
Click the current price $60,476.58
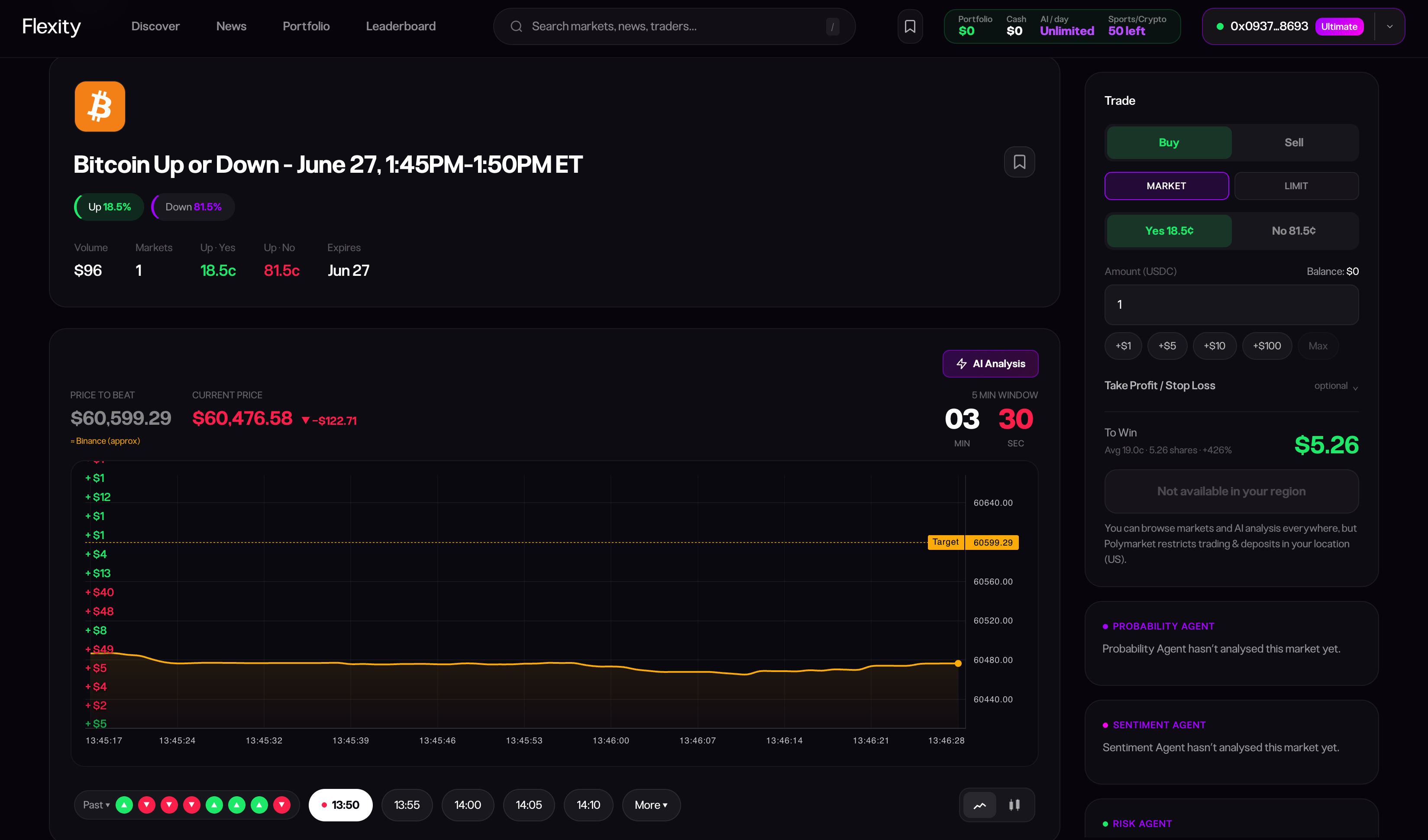pos(242,418)
